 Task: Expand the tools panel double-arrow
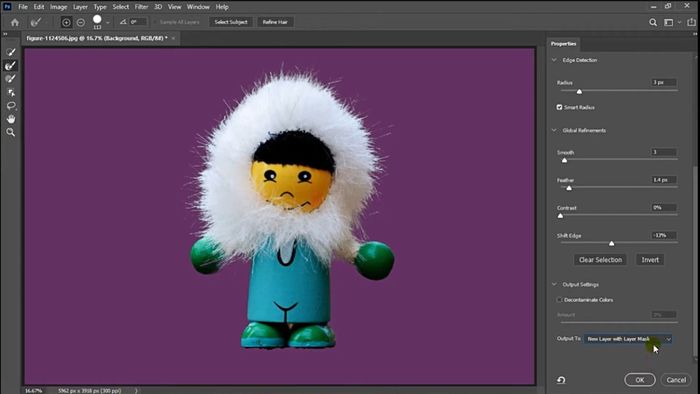[x=5, y=33]
